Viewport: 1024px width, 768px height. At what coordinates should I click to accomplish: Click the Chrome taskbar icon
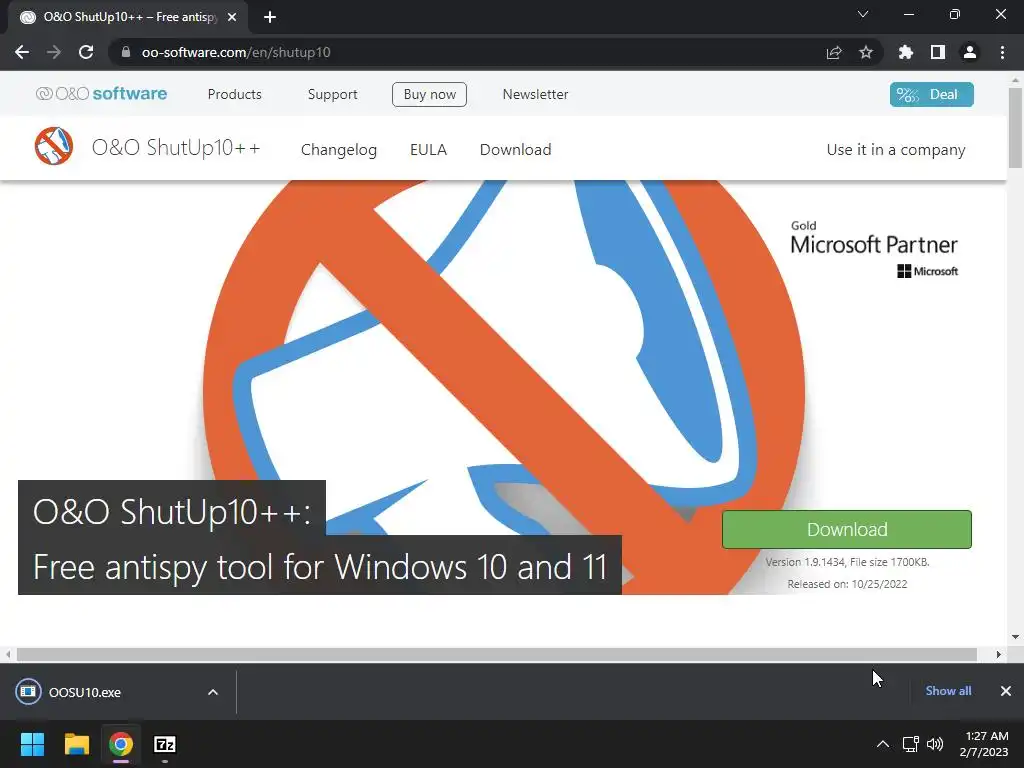[x=121, y=744]
